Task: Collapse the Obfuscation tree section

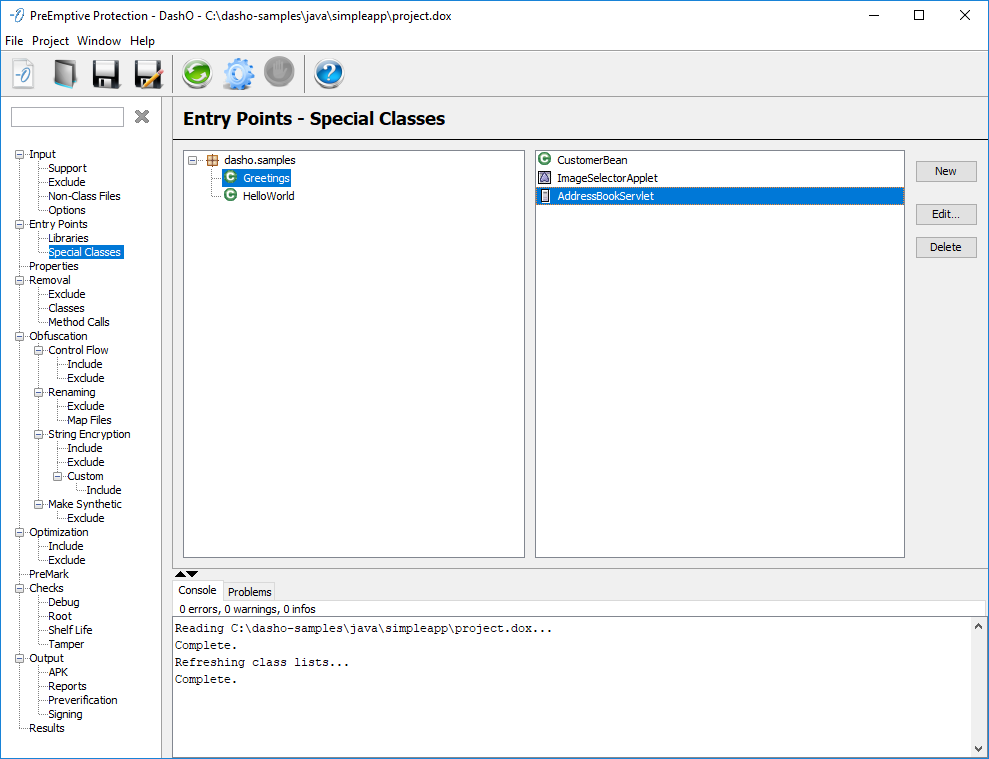Action: (19, 336)
